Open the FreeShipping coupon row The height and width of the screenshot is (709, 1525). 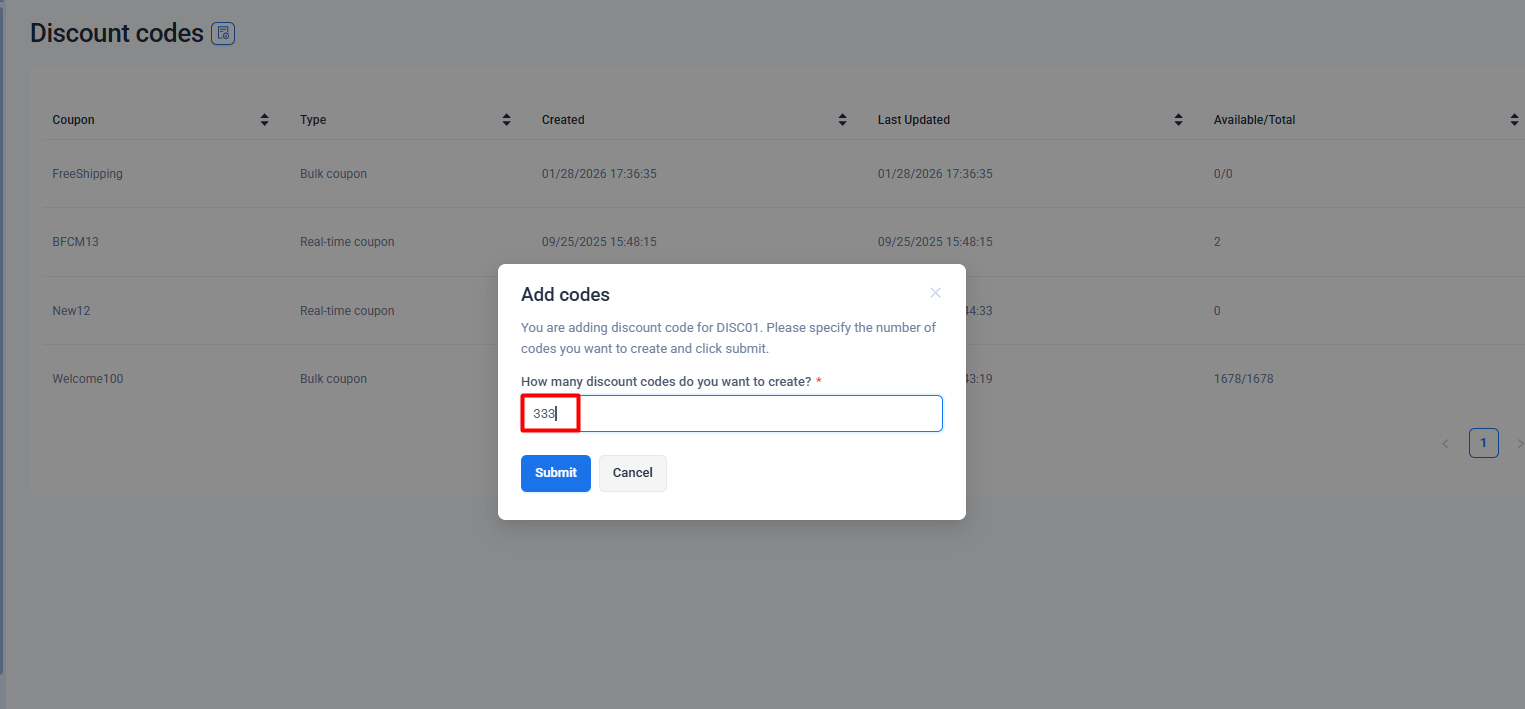[x=88, y=174]
